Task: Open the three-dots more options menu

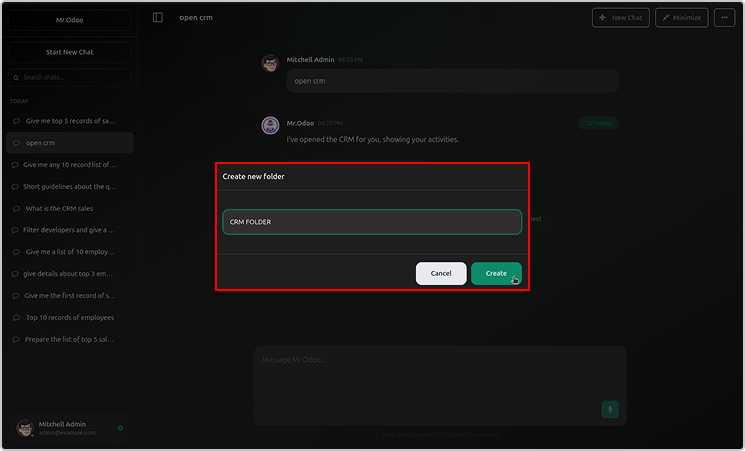Action: point(724,18)
